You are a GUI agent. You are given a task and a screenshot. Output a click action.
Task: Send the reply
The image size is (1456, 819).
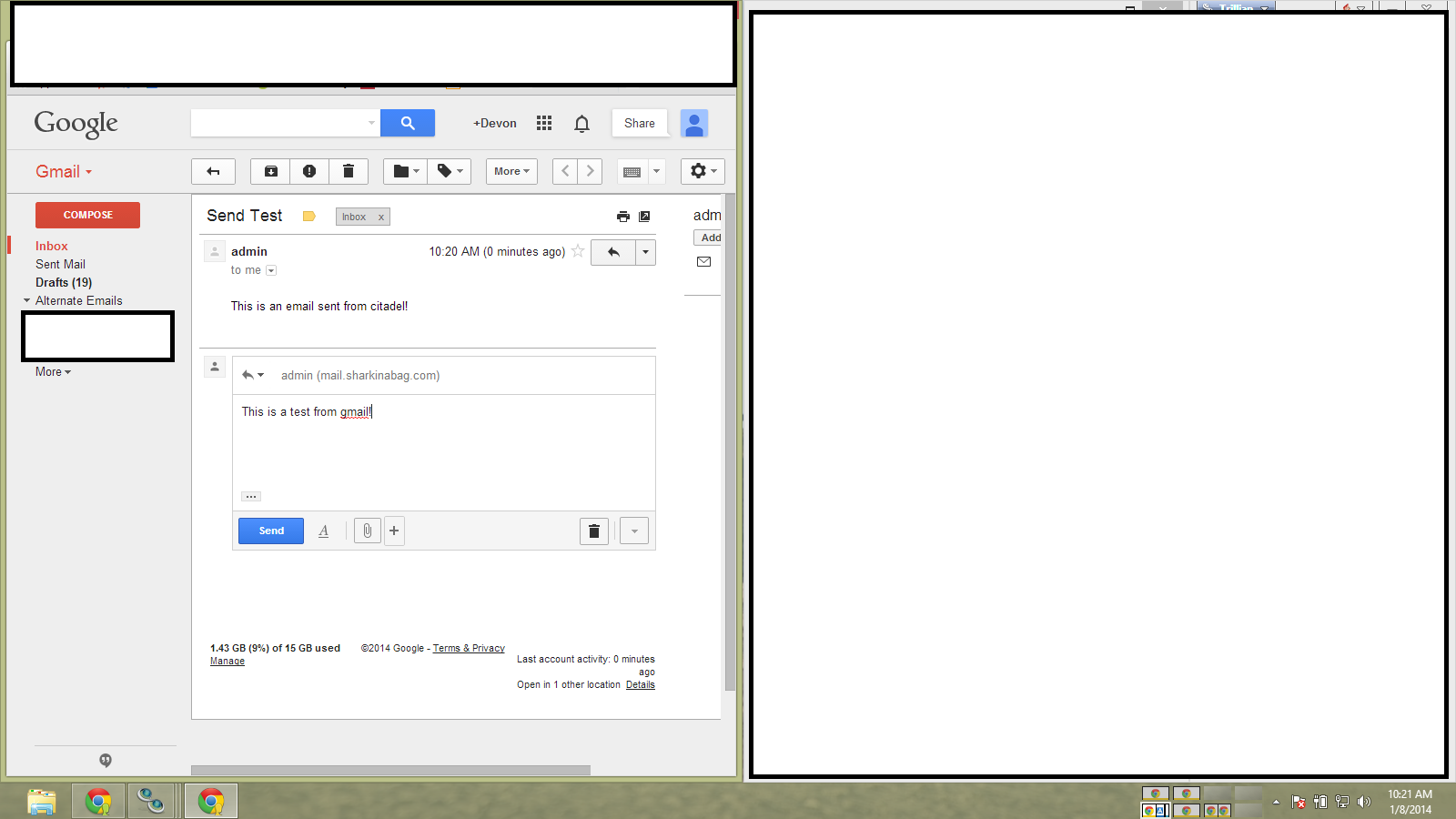tap(271, 531)
